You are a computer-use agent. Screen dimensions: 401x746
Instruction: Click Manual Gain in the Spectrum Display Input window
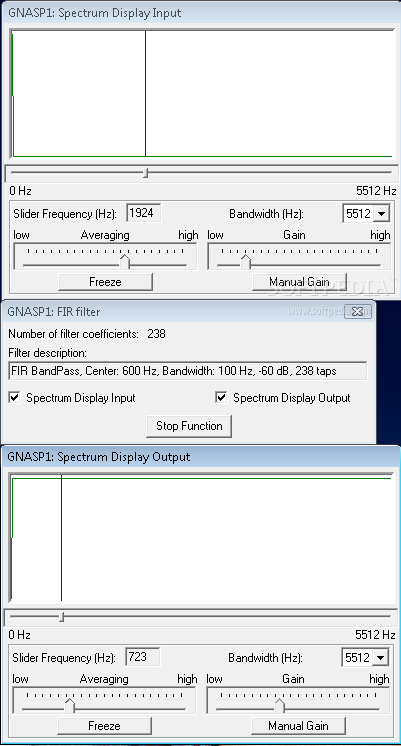click(x=299, y=282)
